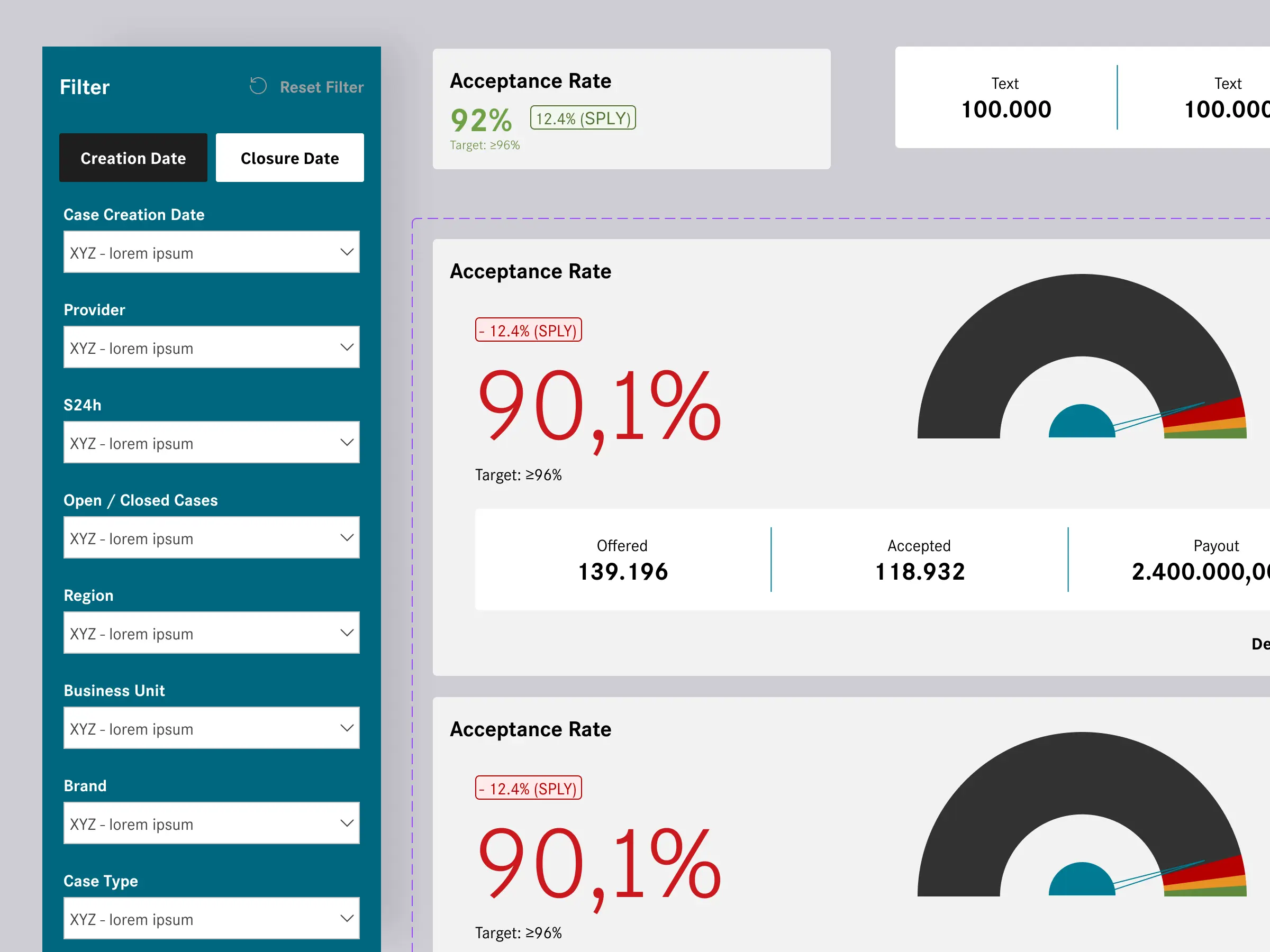Click the Offered 139.196 value
Screen dimensions: 1270x952
(623, 572)
